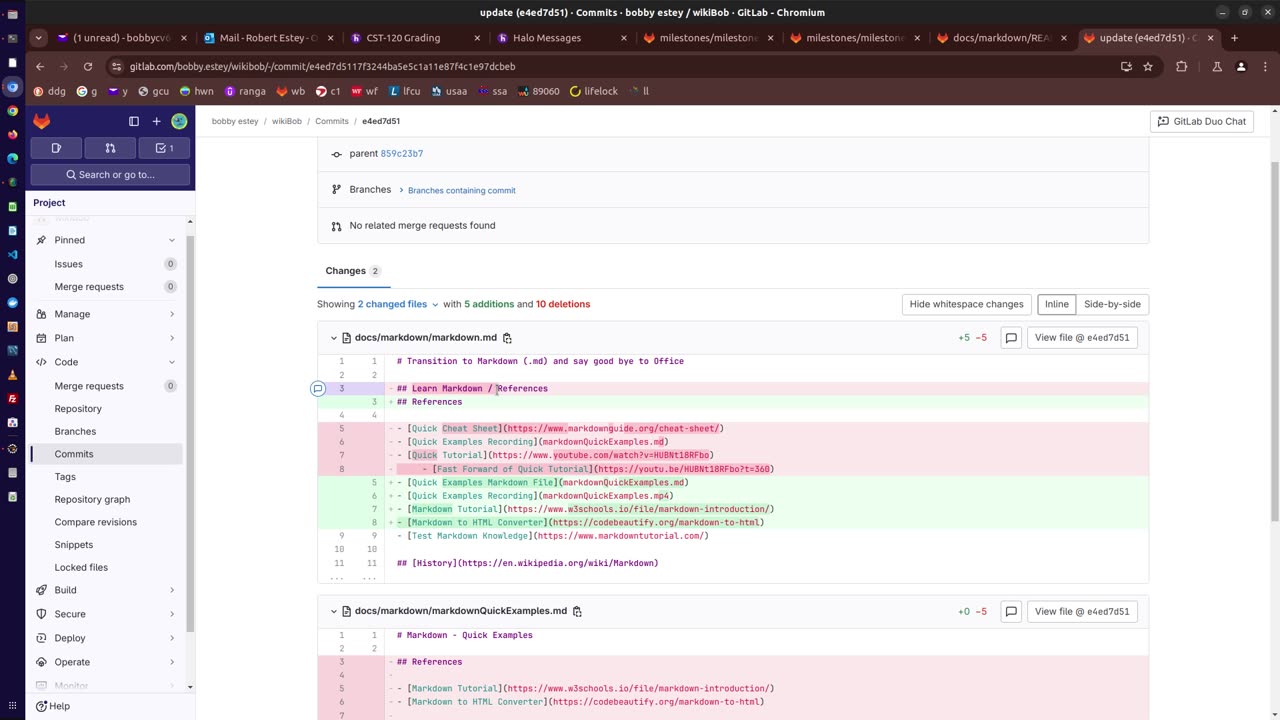Open Issues in the sidebar
The image size is (1280, 720).
coord(105,264)
